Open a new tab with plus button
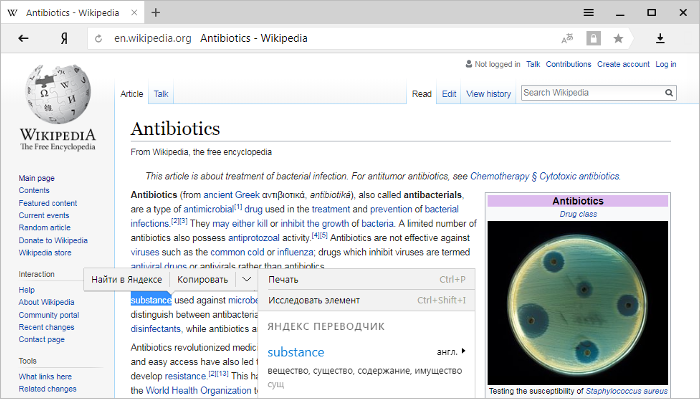Screen dimensions: 700x399 (x=155, y=12)
